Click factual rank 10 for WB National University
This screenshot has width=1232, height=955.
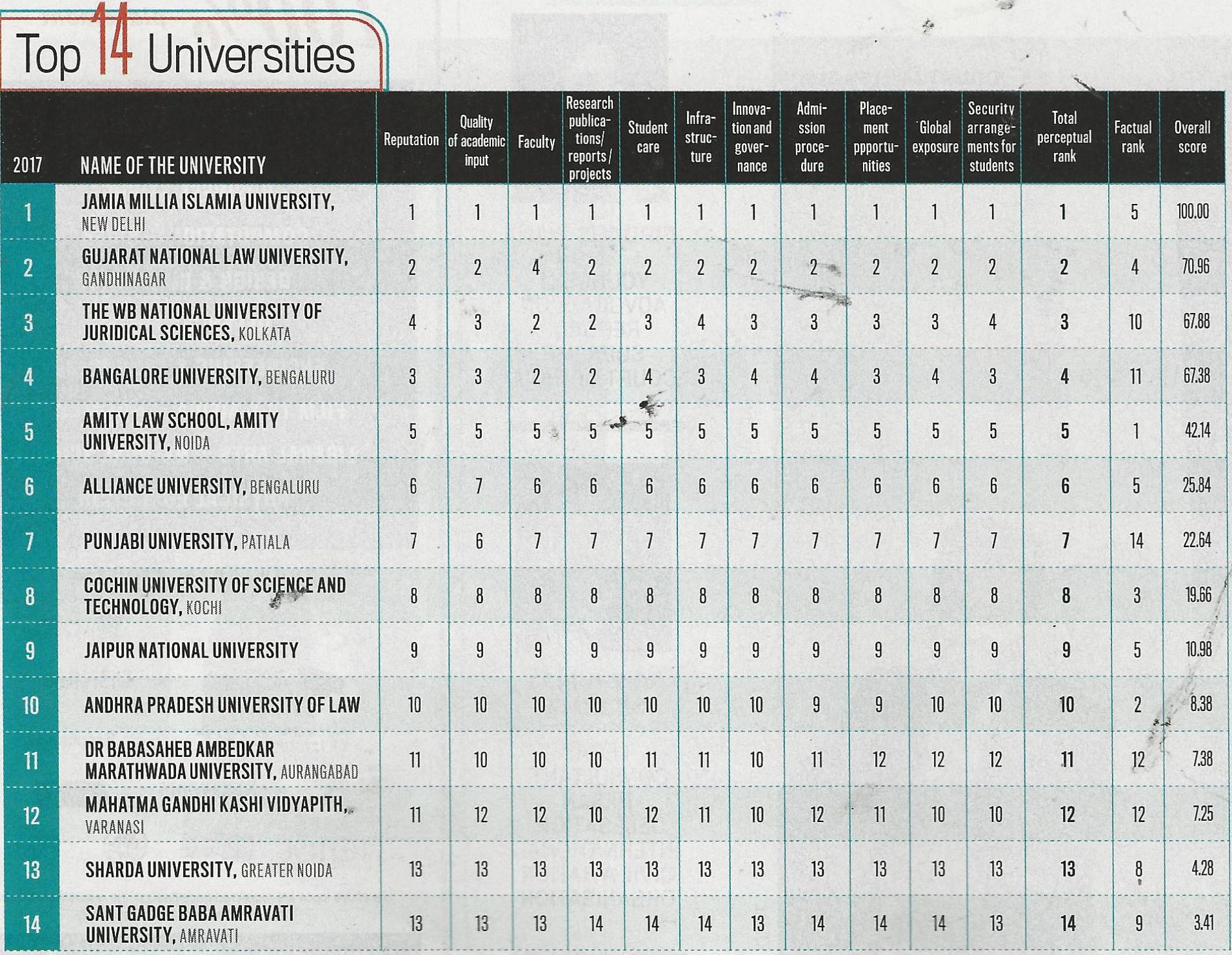point(1135,322)
